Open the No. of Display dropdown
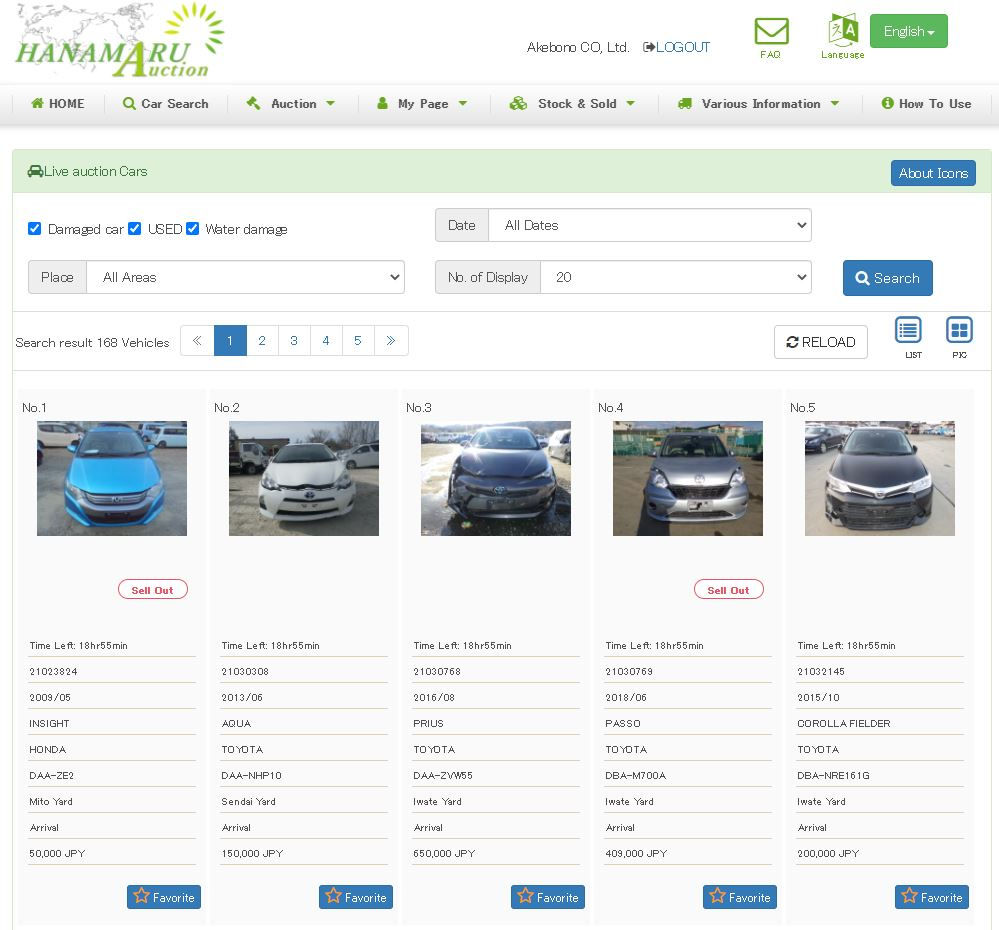This screenshot has height=930, width=999. pos(675,277)
